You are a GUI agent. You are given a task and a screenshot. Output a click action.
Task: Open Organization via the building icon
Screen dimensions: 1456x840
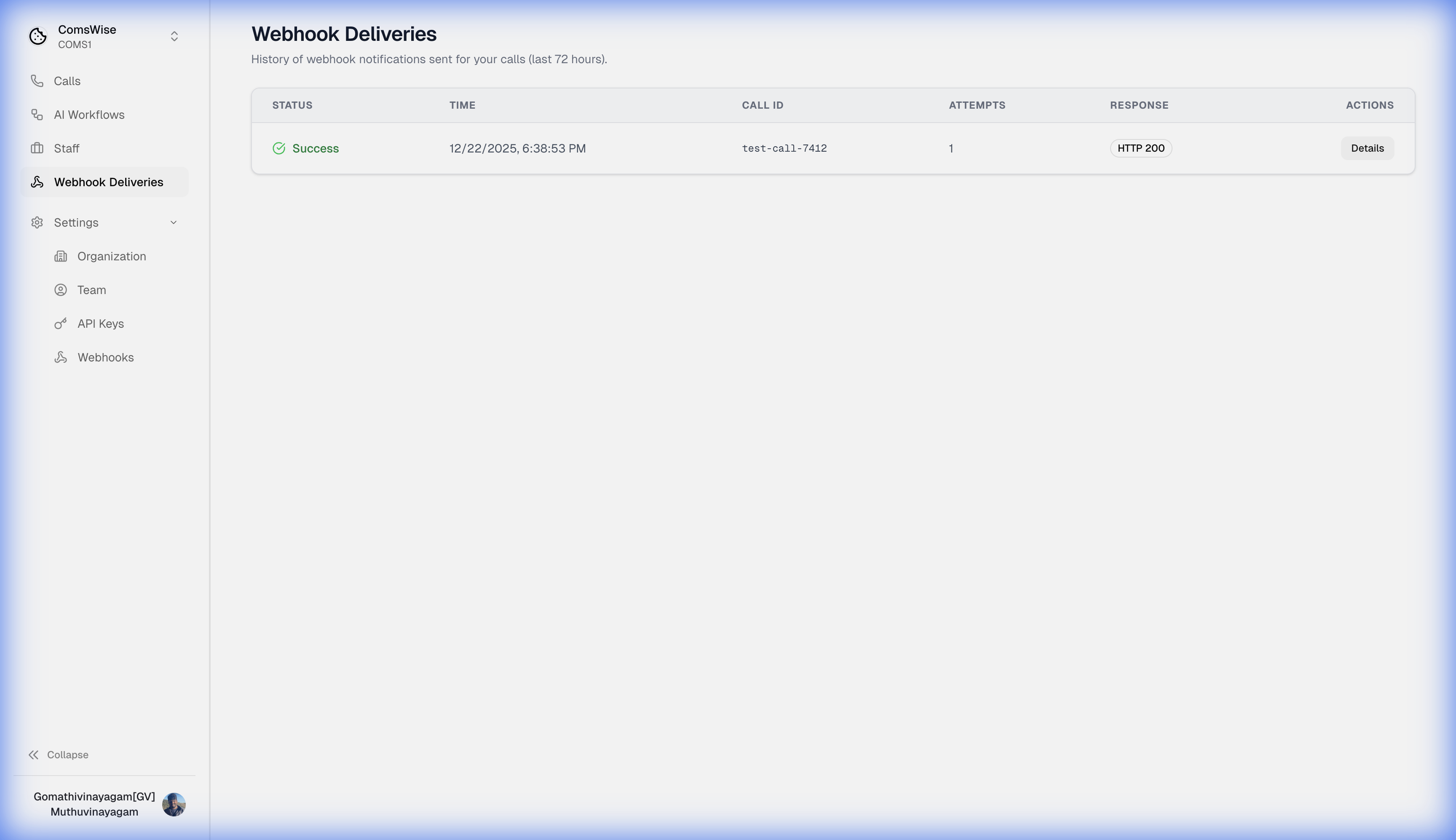click(61, 256)
